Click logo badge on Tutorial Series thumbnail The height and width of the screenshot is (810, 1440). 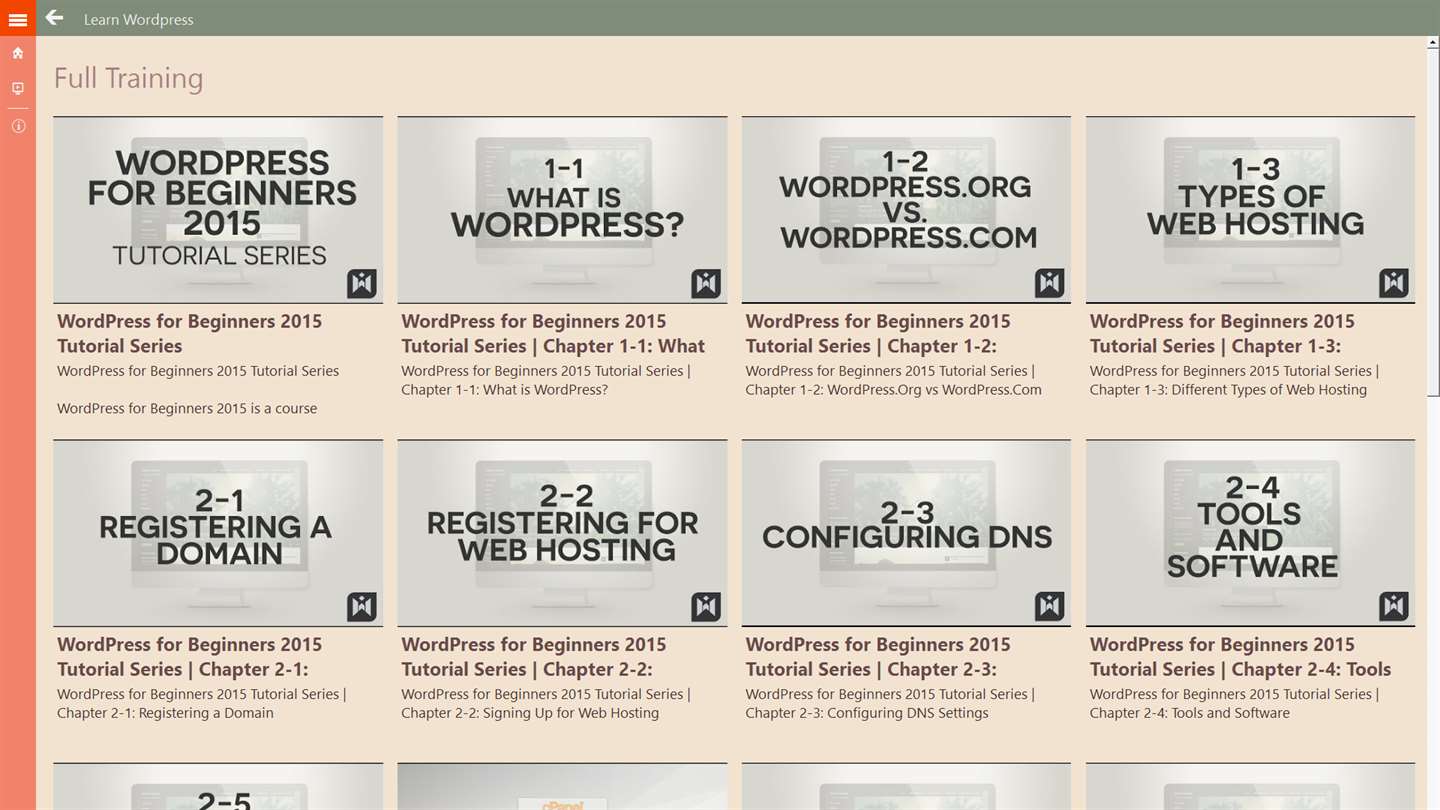(362, 283)
